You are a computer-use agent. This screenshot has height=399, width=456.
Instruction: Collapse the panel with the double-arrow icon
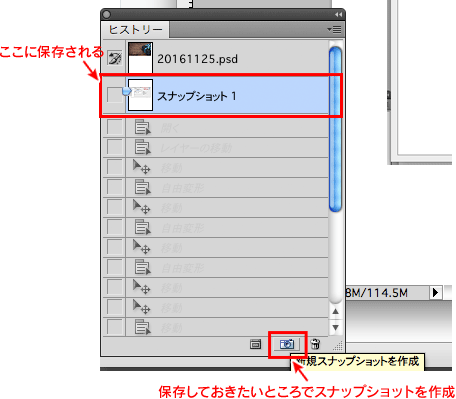click(338, 14)
